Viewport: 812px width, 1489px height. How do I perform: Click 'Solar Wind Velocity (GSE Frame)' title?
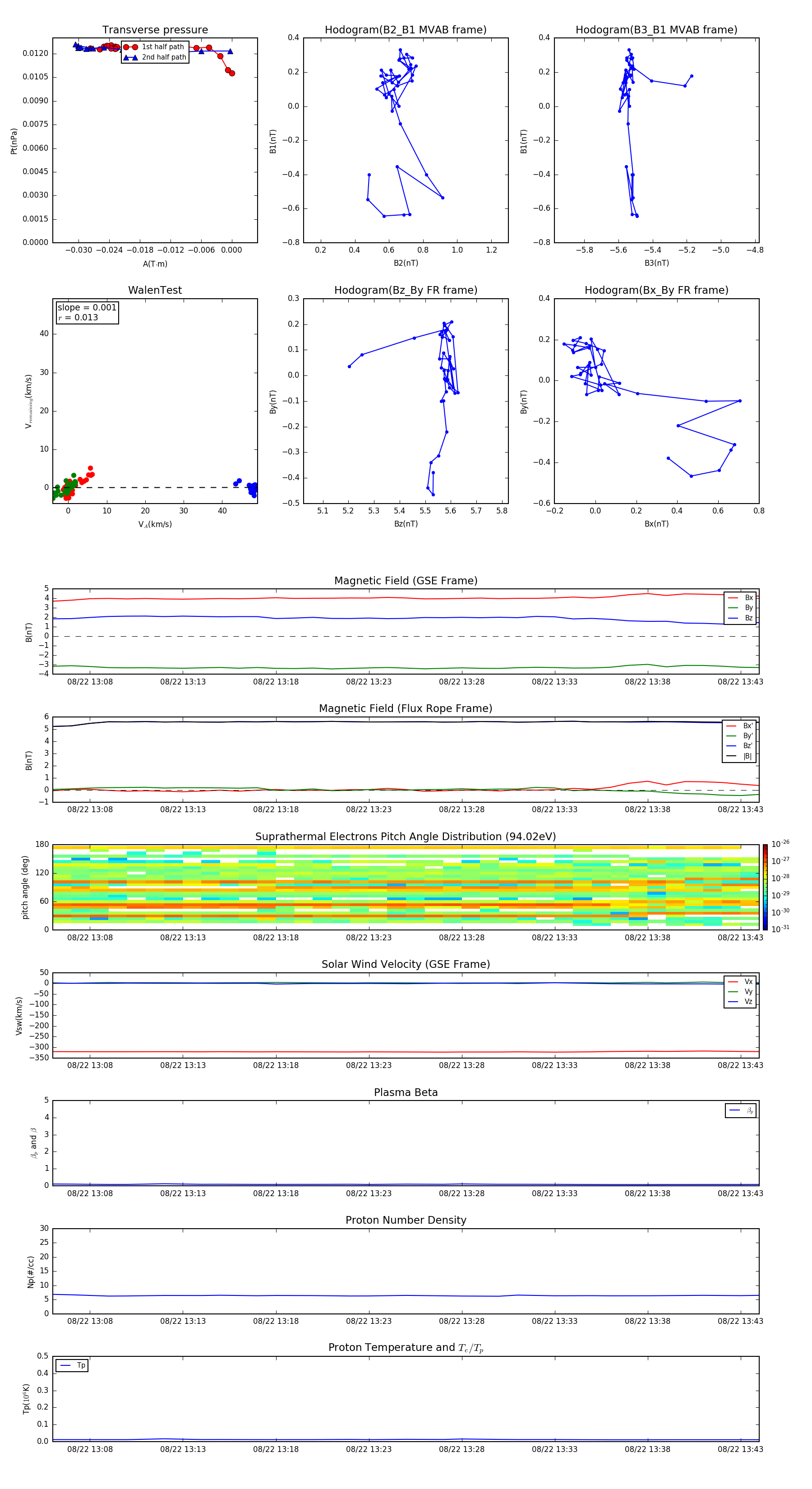click(x=406, y=965)
